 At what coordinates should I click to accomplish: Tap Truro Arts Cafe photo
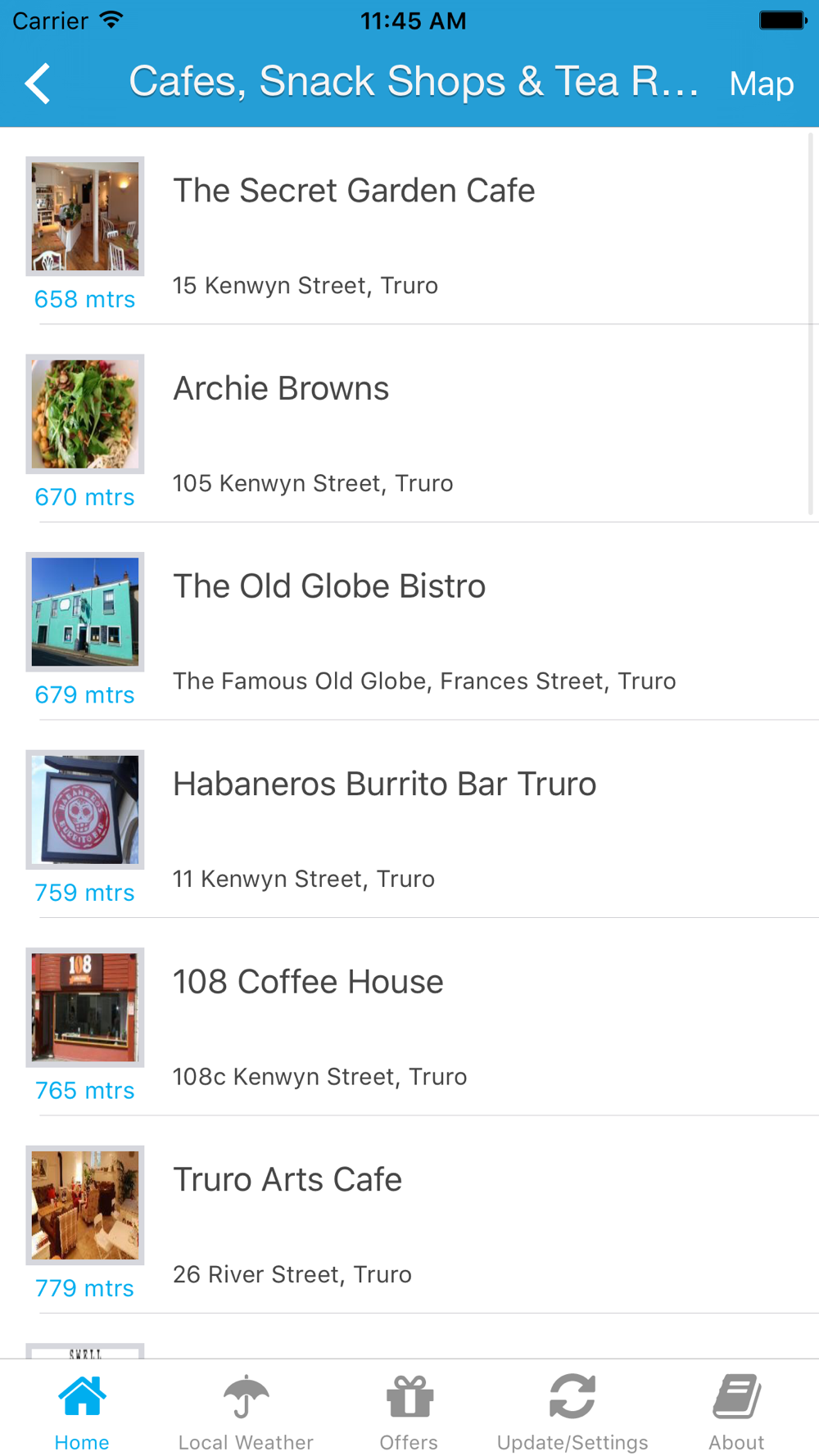85,1205
